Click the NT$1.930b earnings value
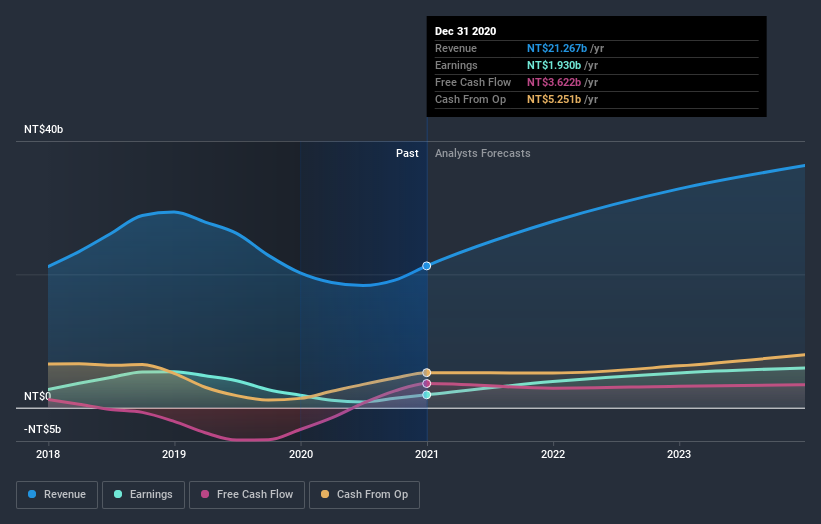 [x=554, y=65]
